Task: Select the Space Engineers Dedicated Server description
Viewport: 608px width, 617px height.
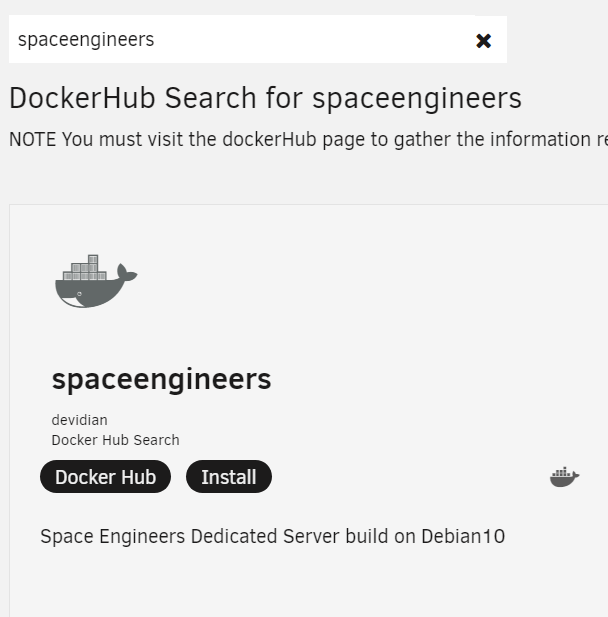Action: click(x=273, y=536)
